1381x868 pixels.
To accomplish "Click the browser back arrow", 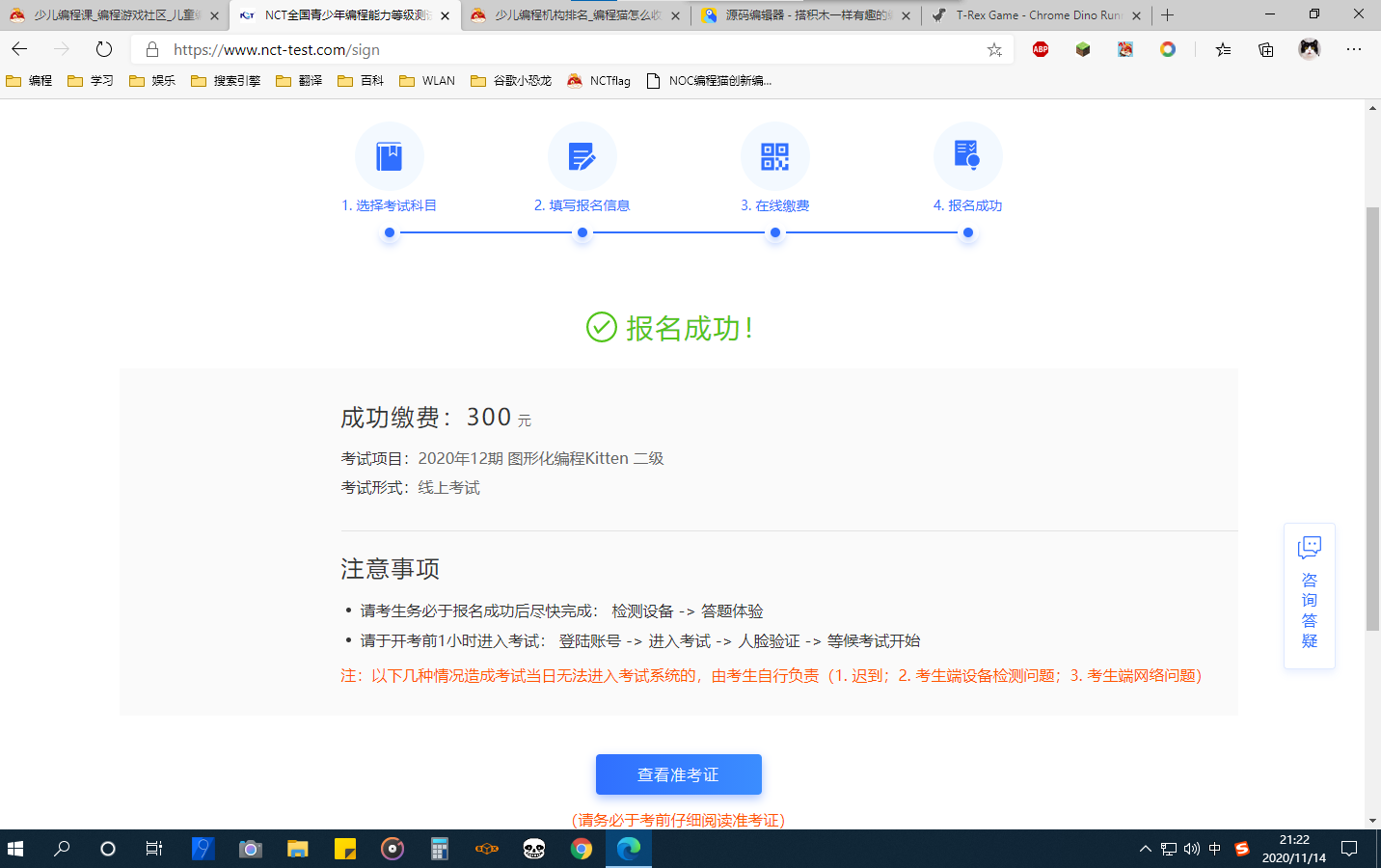I will point(19,49).
